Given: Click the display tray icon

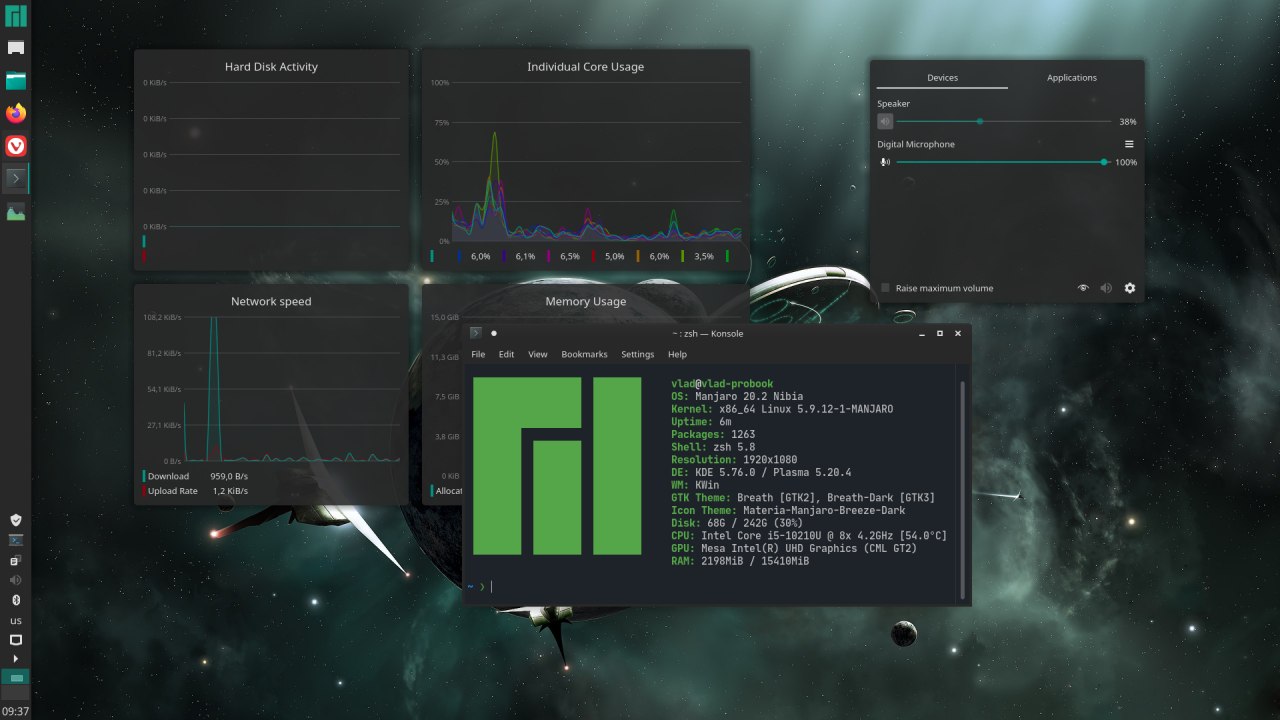Looking at the screenshot, I should coord(16,639).
